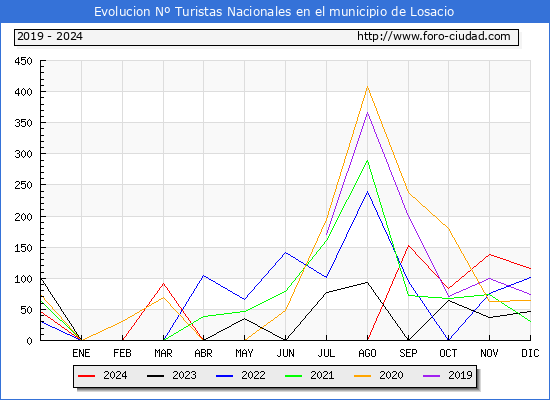Screen dimensions: 550x400
Task: Click the 300 y-axis value
Action: [24, 154]
